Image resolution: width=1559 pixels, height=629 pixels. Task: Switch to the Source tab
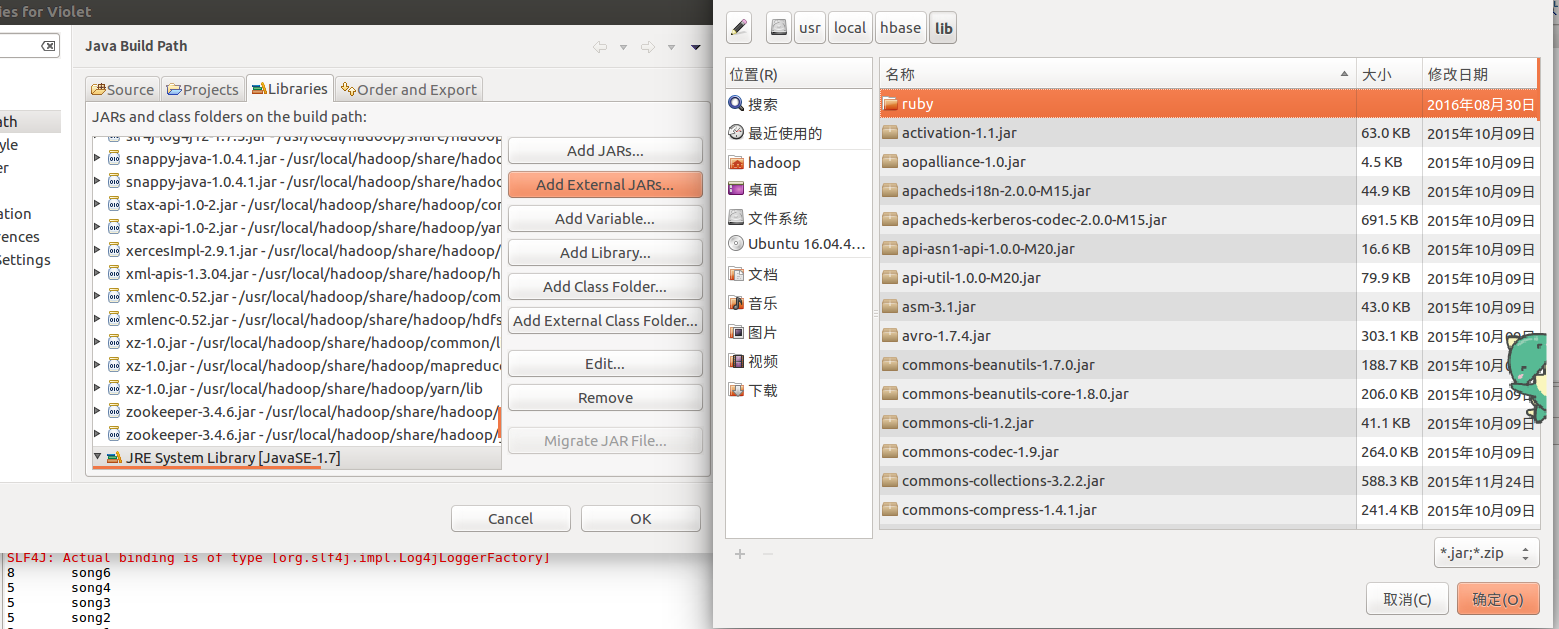click(x=121, y=88)
